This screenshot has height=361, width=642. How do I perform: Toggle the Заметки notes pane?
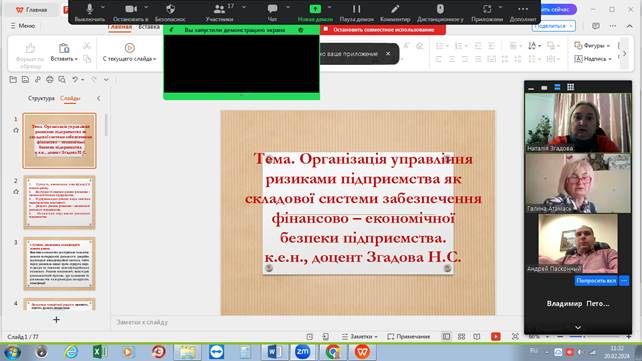(x=359, y=336)
